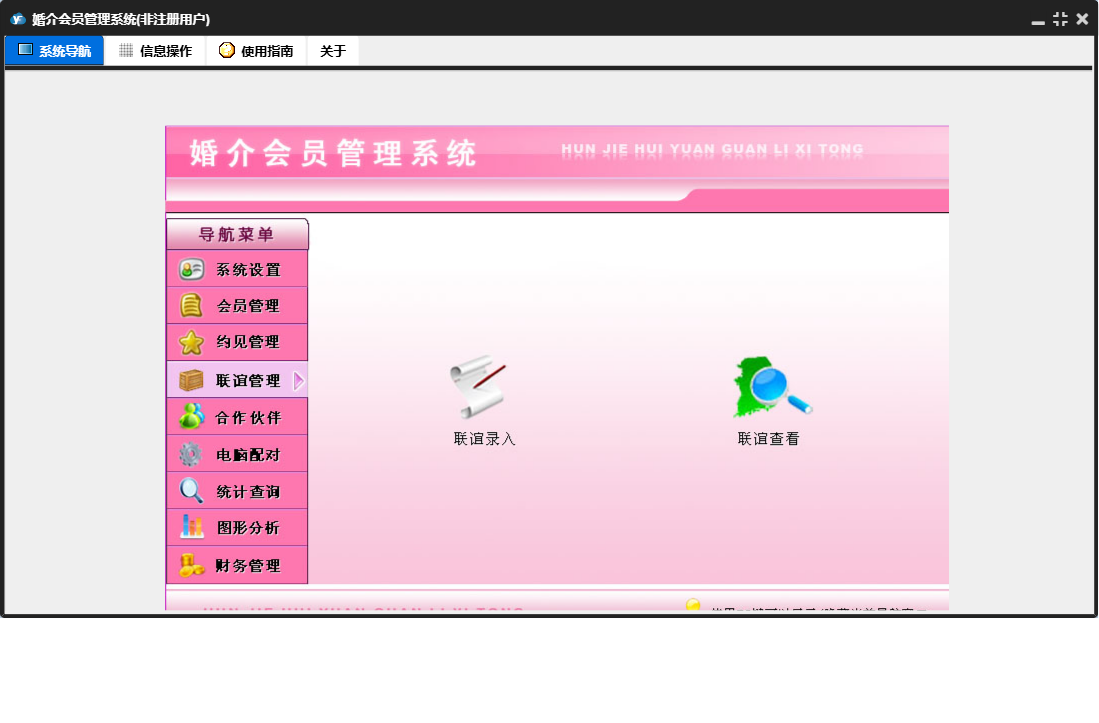Select 系统设置 in navigation menu

click(x=237, y=269)
